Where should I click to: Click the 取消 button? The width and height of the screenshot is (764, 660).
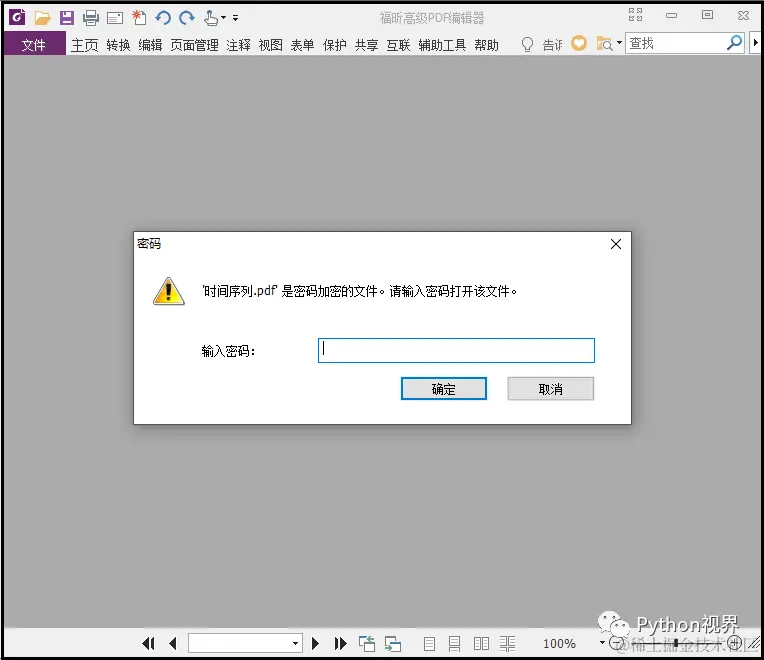click(551, 389)
